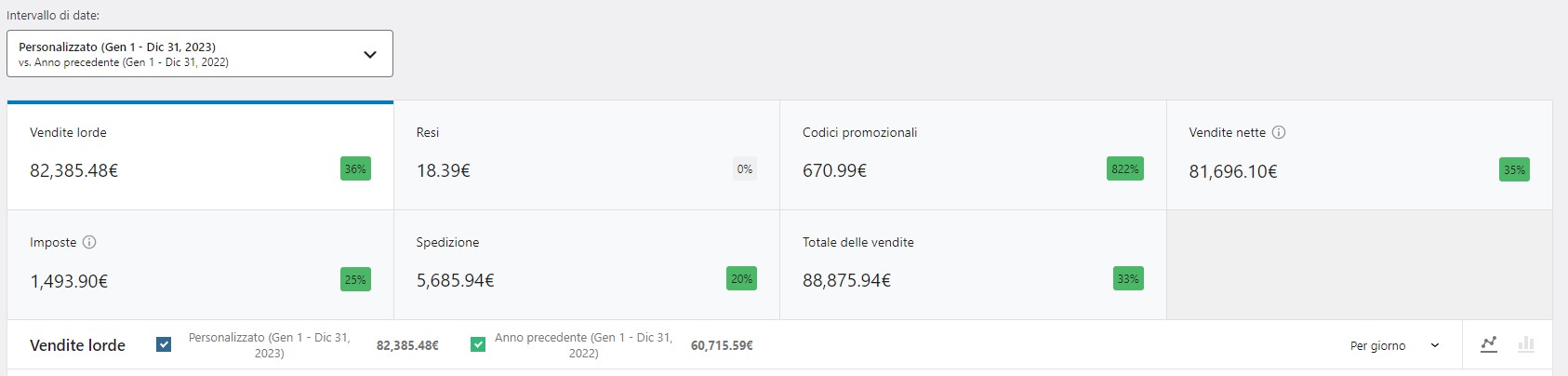The width and height of the screenshot is (1568, 376).
Task: Click the 36% Vendite lorde badge
Action: (355, 169)
